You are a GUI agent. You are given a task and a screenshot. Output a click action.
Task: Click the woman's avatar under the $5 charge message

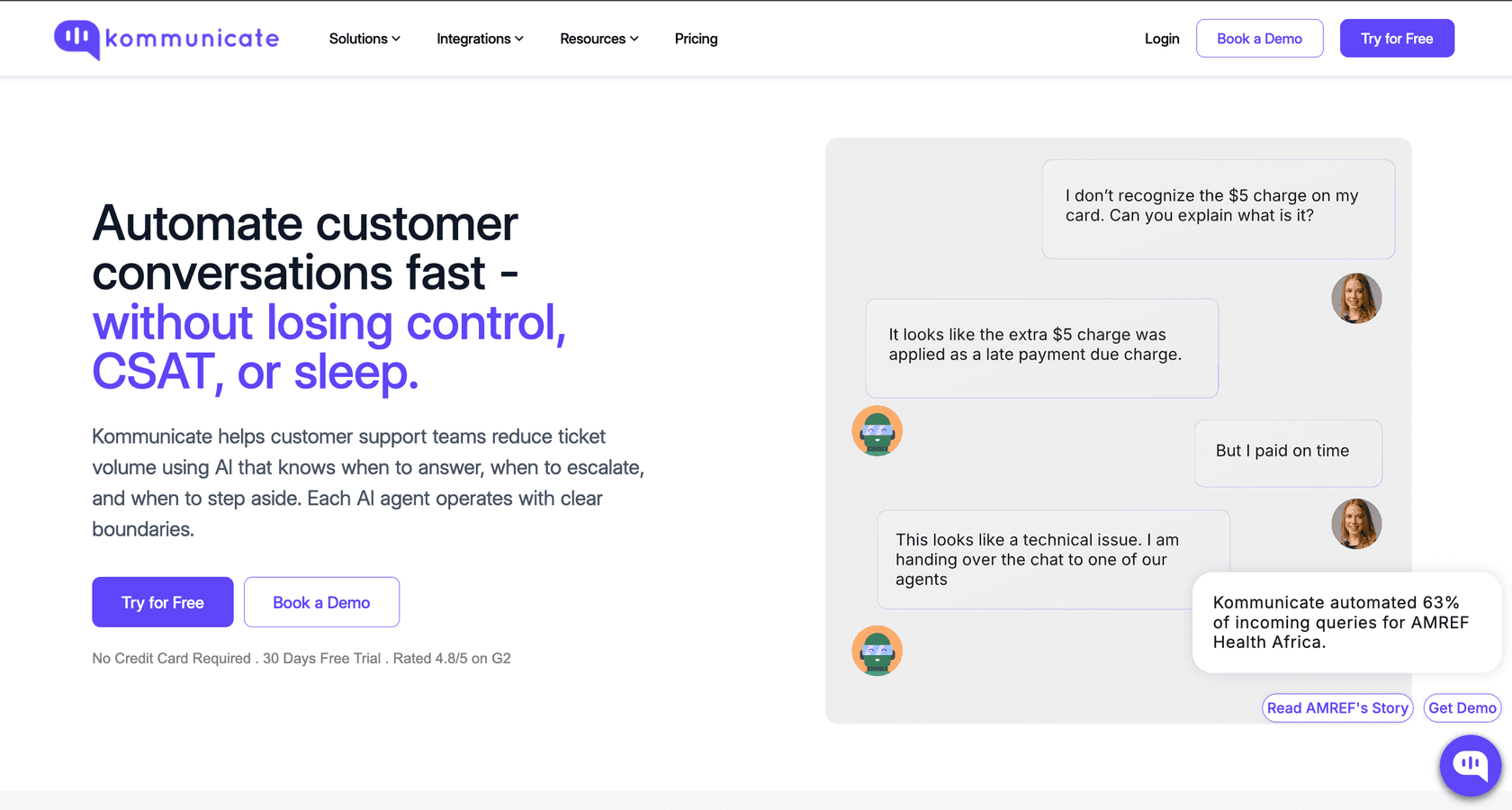pyautogui.click(x=1356, y=299)
